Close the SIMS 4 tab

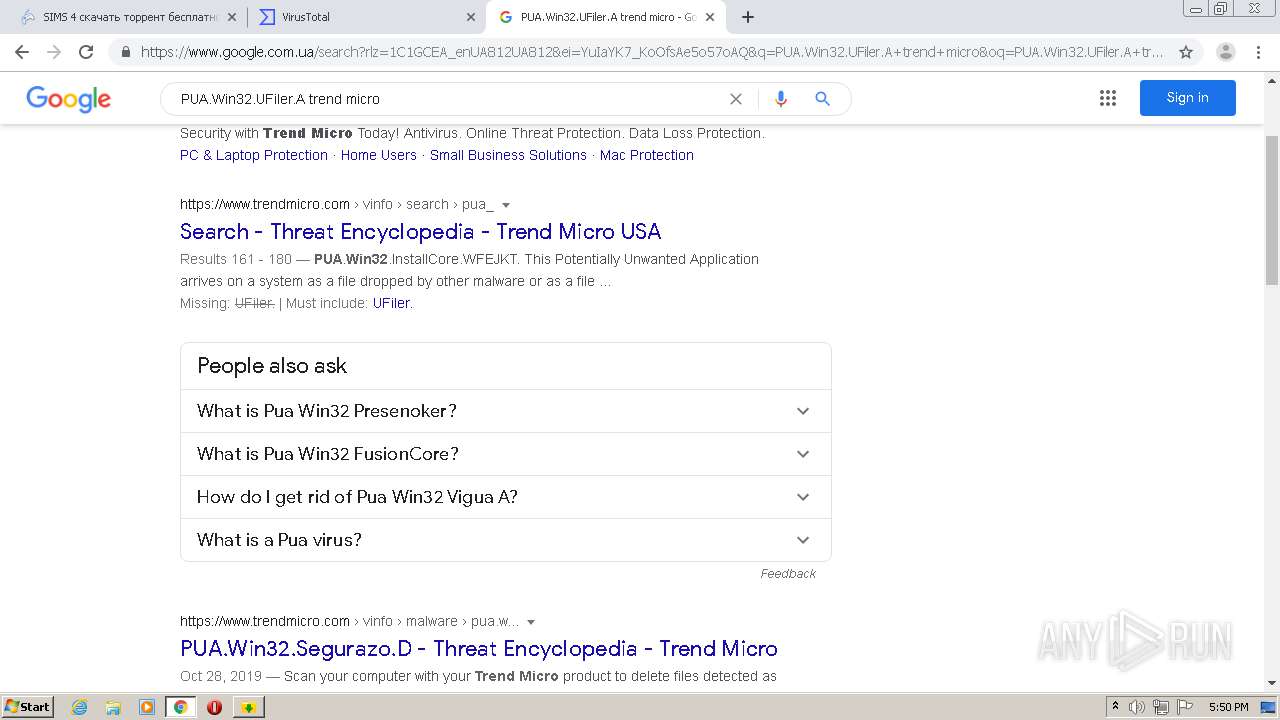click(232, 17)
